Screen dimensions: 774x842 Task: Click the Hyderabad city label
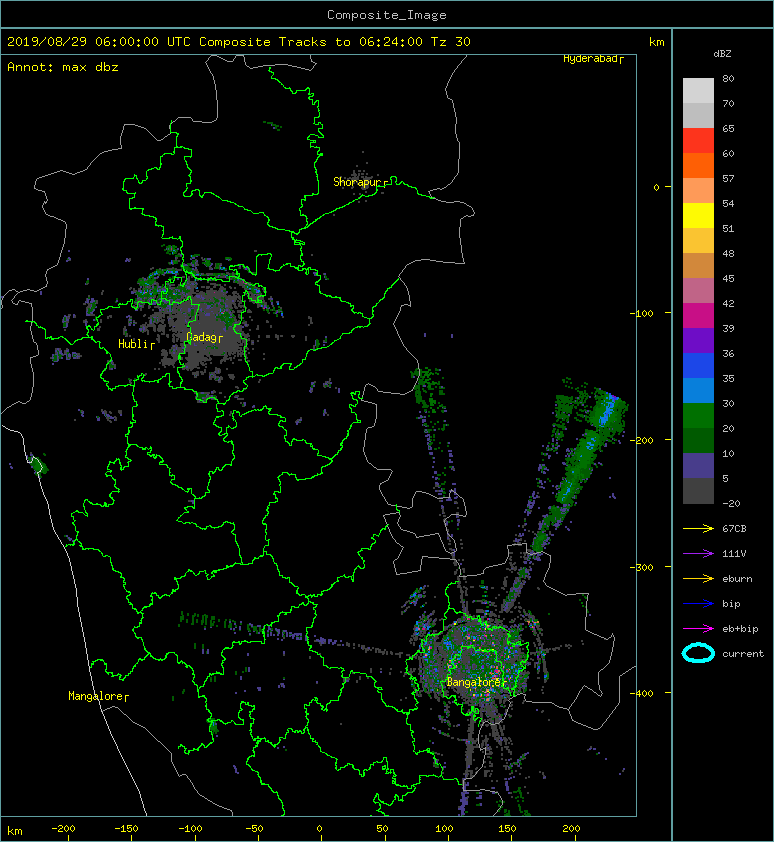coord(593,59)
